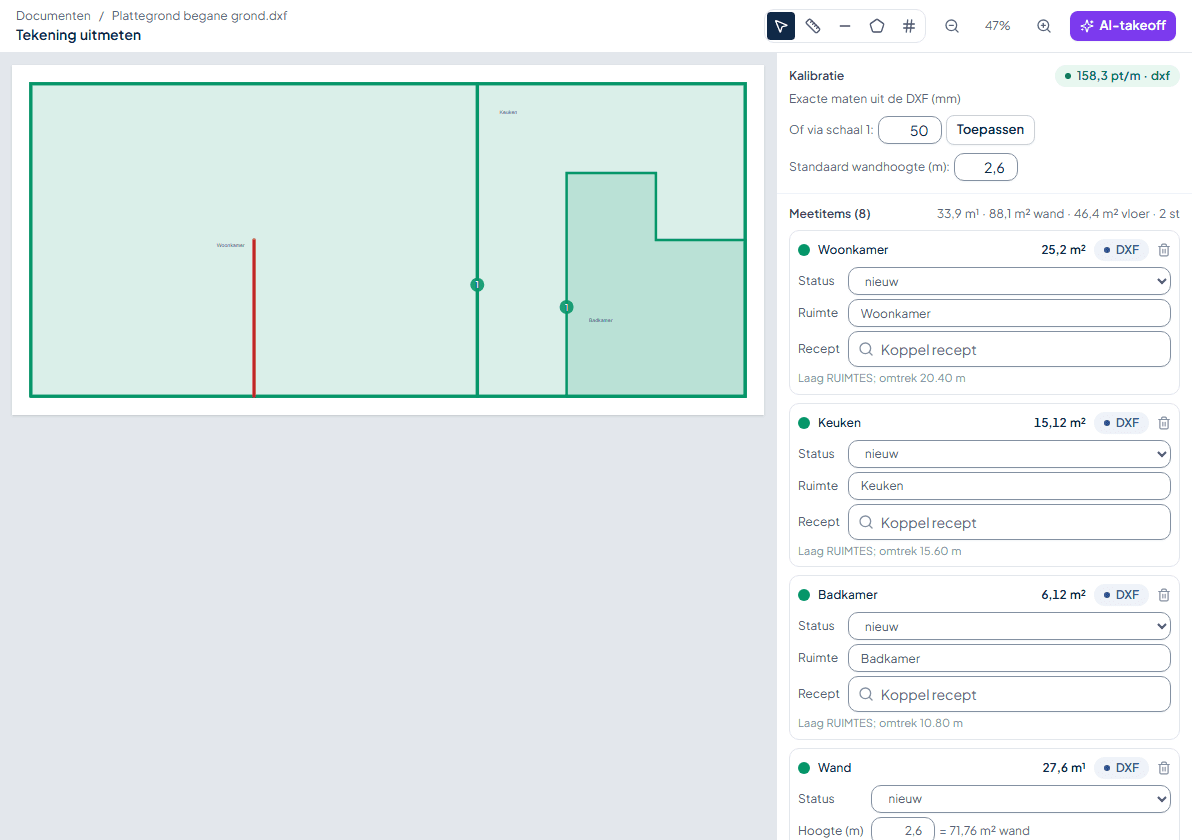This screenshot has width=1192, height=840.
Task: Delete the Wand measurement item
Action: [1164, 768]
